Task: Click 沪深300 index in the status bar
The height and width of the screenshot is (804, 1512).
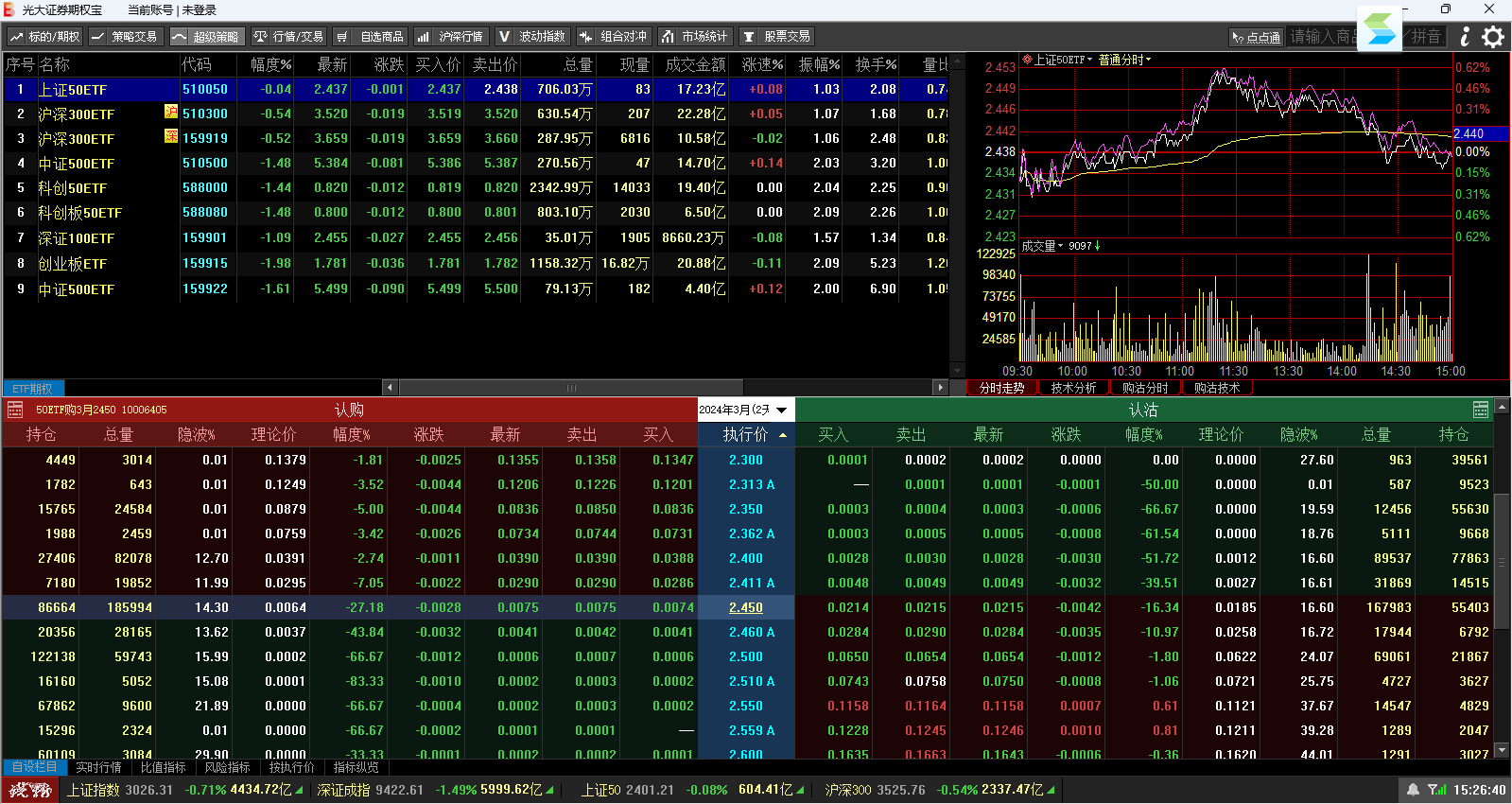Action: coord(848,790)
